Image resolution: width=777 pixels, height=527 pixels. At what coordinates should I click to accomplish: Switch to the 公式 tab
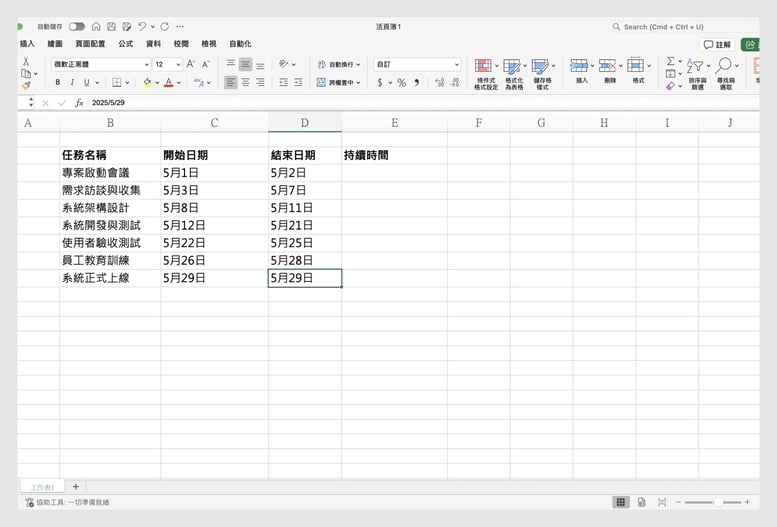(x=125, y=44)
